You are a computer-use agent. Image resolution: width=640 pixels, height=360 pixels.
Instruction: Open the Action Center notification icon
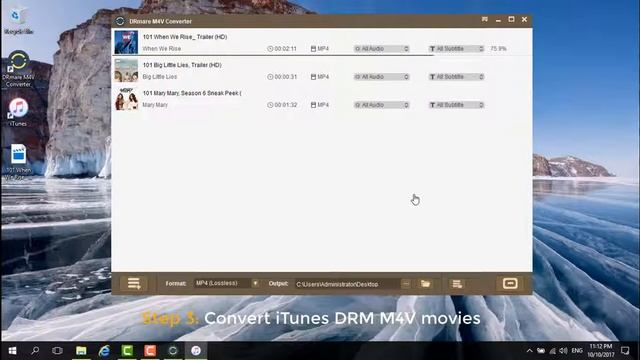coord(625,351)
